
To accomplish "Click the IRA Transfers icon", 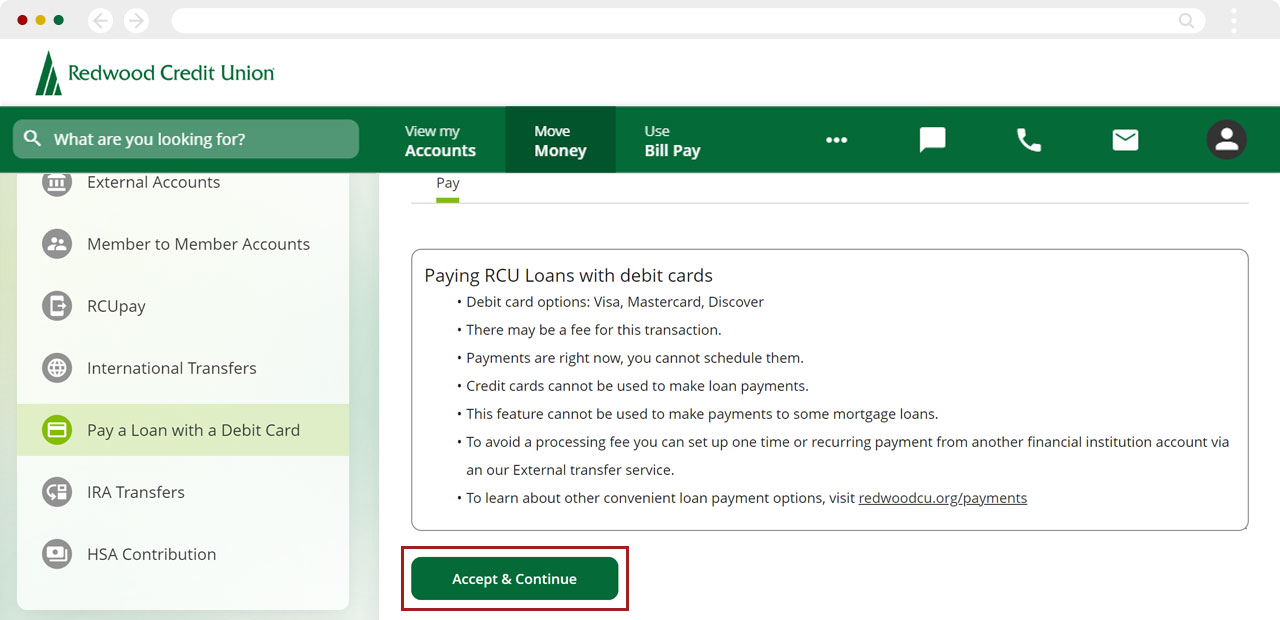I will (x=57, y=492).
